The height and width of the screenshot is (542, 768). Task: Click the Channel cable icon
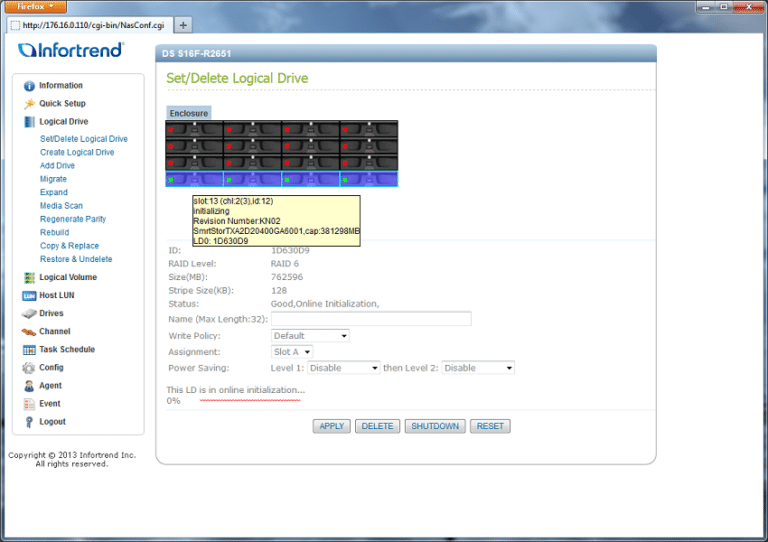(29, 332)
